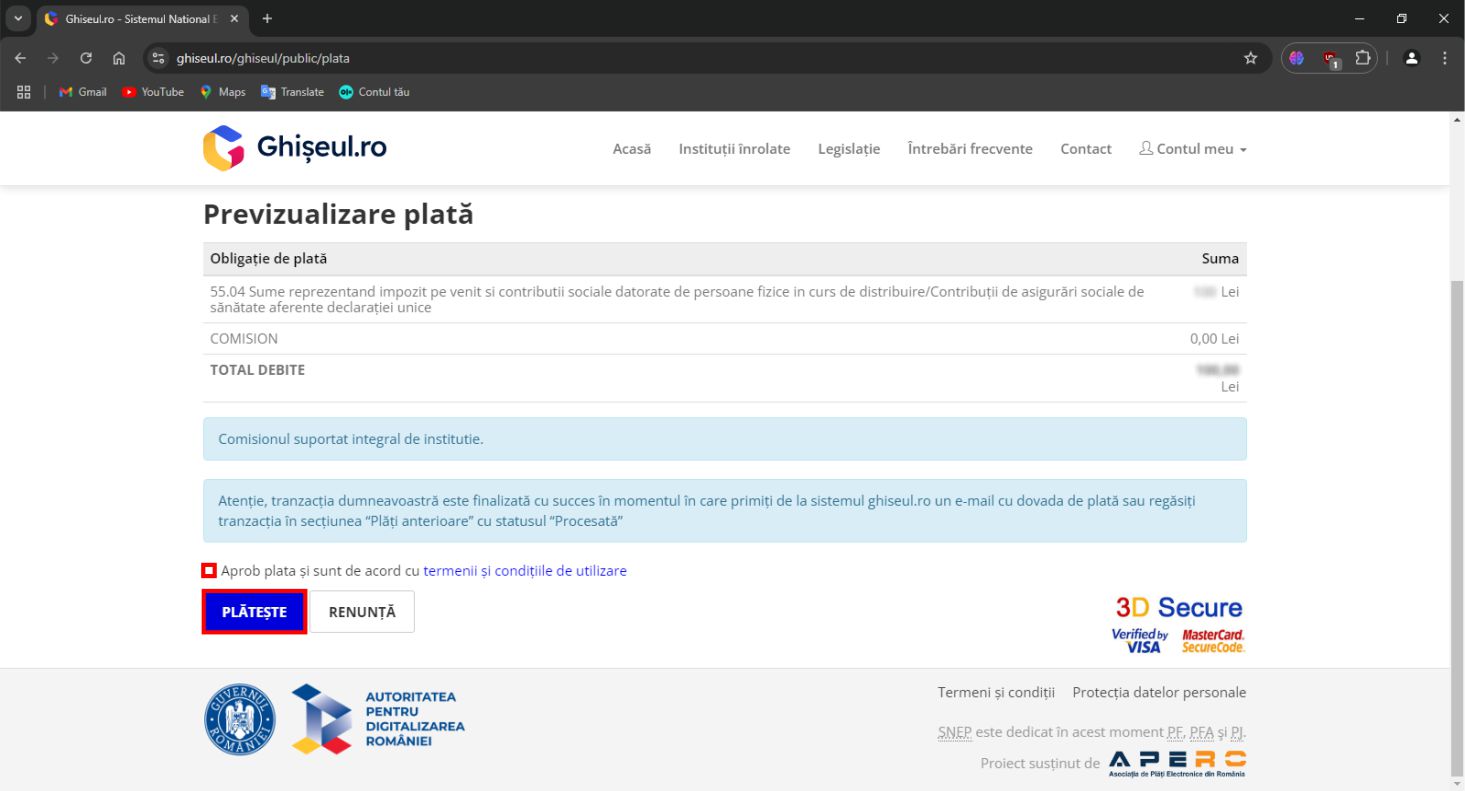Open the apps grid in bookmarks bar

click(x=24, y=92)
